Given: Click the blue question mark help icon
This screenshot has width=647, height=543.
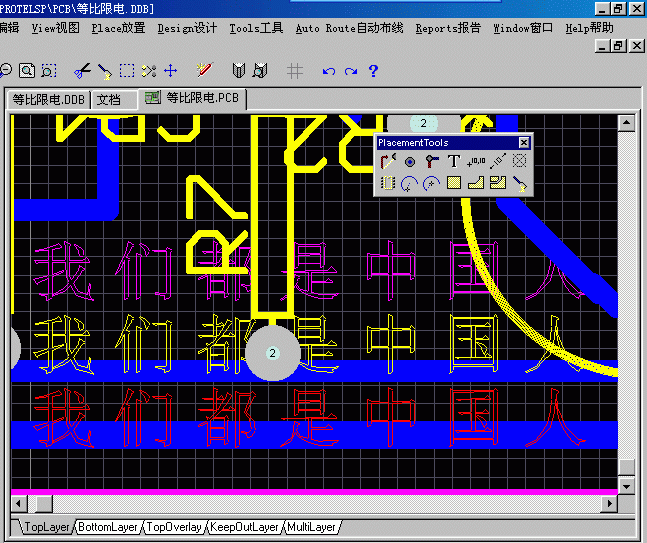Looking at the screenshot, I should coord(373,71).
